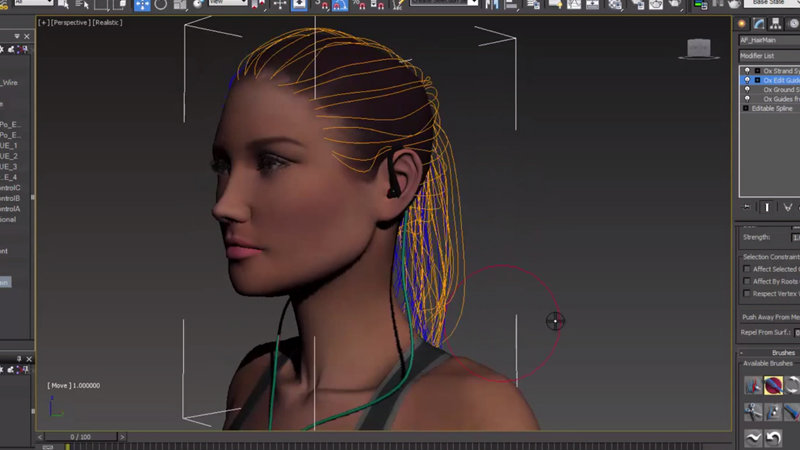Collapse the Brushes rollout
800x450 pixels.
(742, 353)
